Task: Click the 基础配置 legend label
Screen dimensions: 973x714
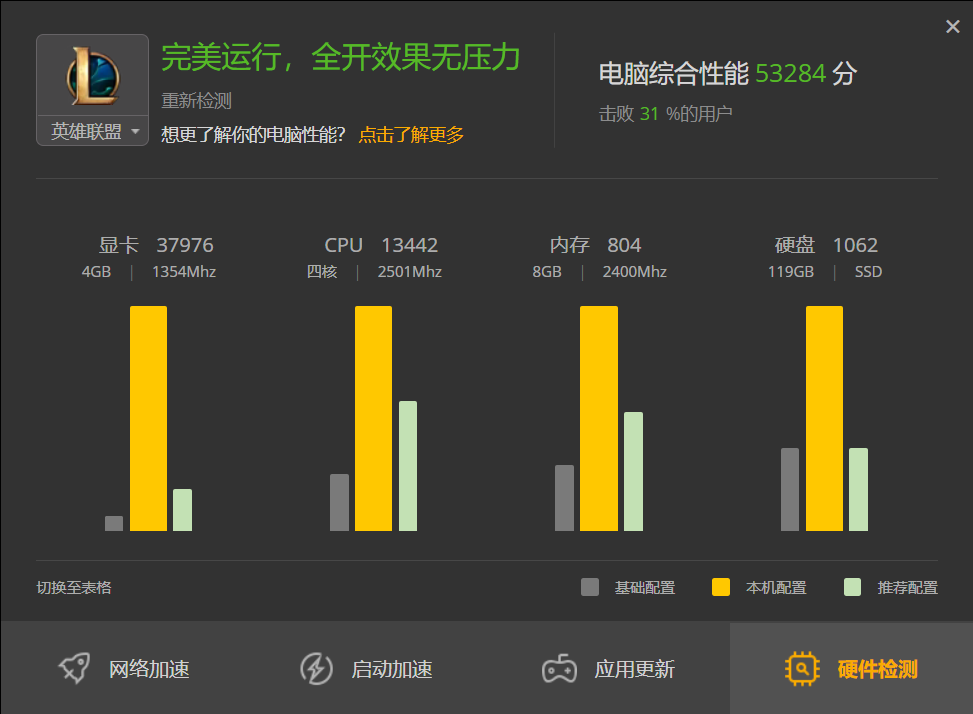Action: (645, 587)
